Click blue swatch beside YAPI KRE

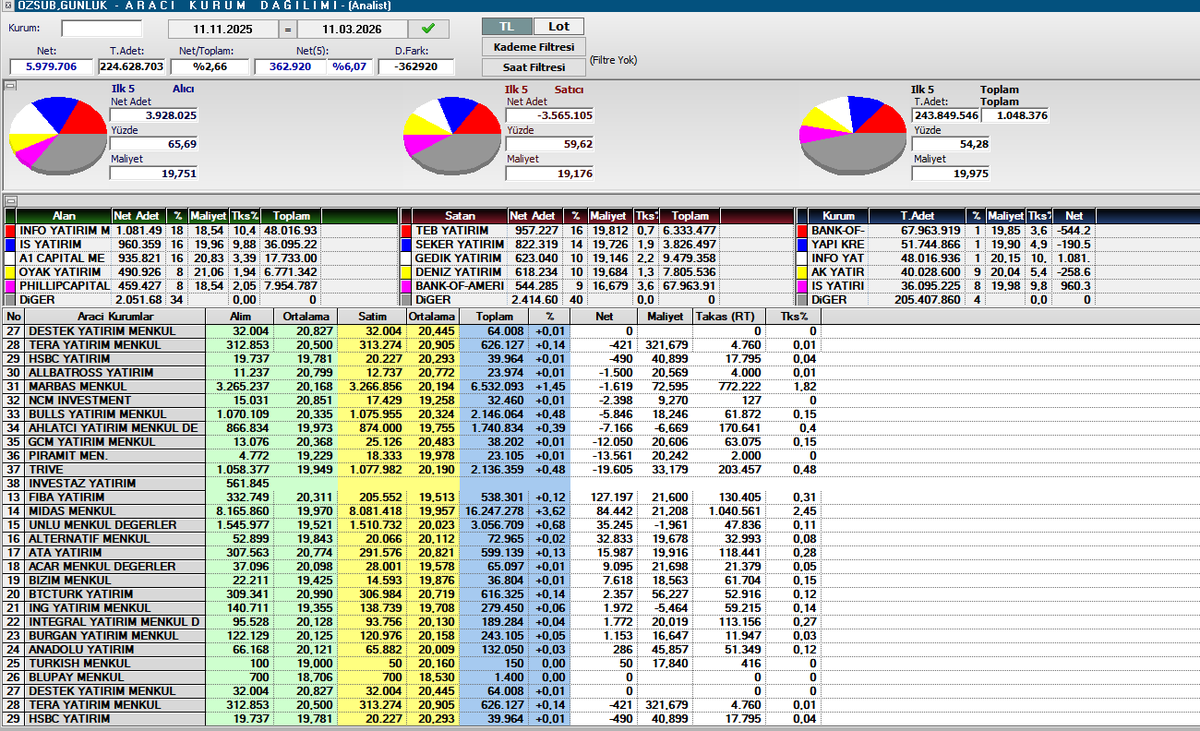pos(803,244)
